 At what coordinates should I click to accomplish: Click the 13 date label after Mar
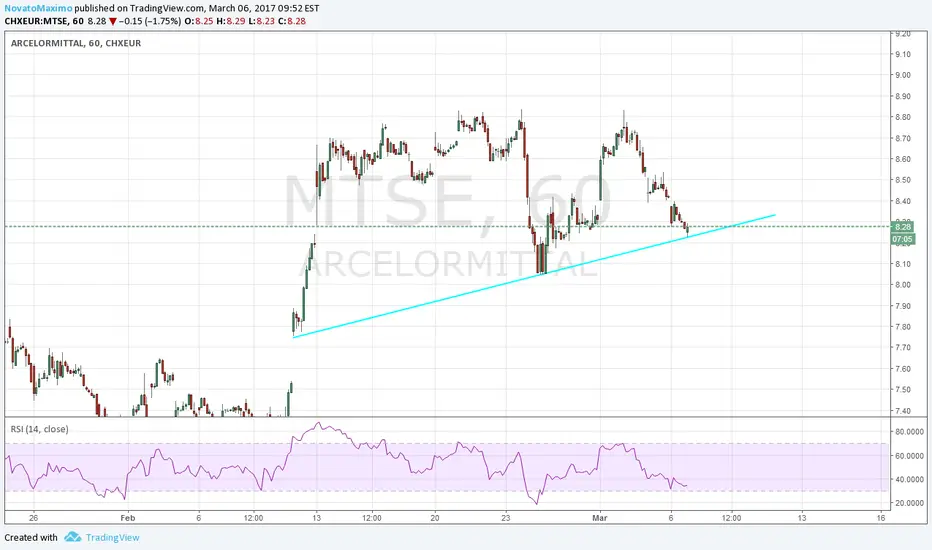pyautogui.click(x=802, y=518)
